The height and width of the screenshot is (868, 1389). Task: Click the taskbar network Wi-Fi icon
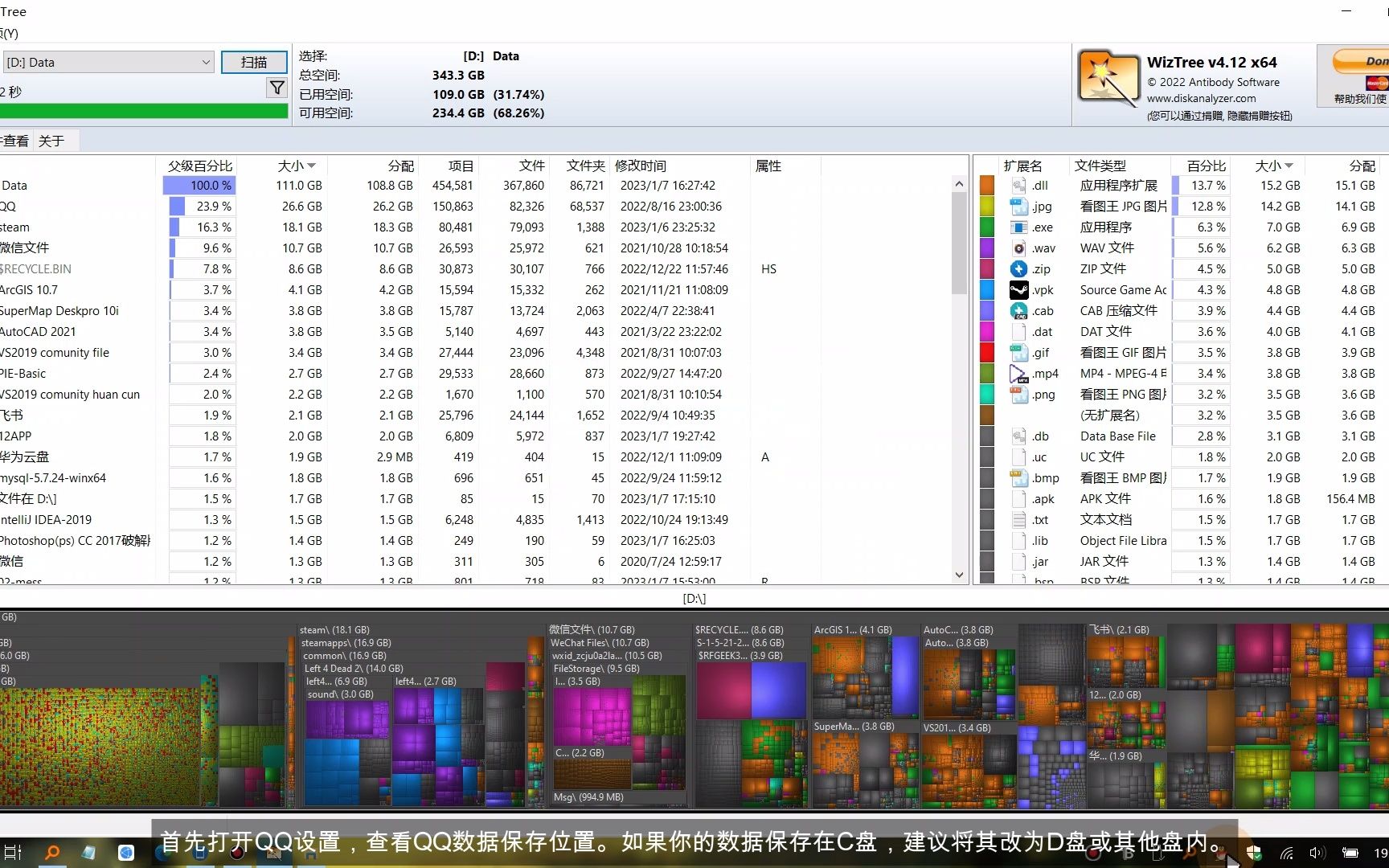1286,853
